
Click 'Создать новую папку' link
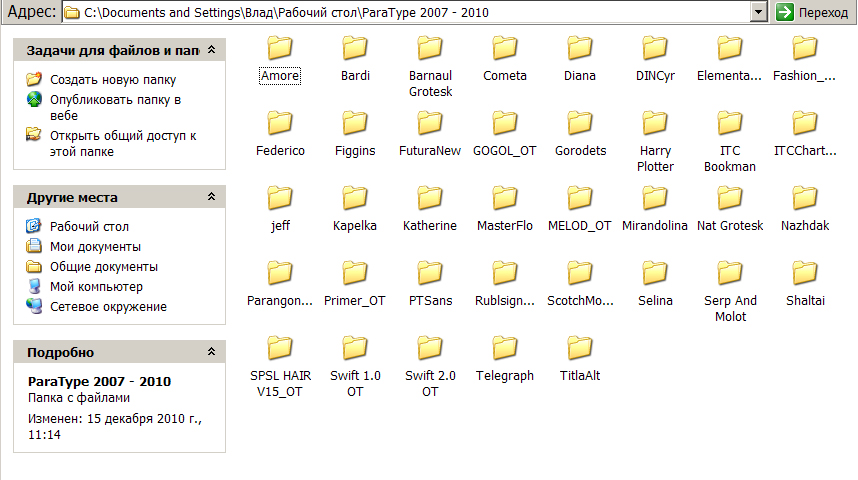point(113,80)
